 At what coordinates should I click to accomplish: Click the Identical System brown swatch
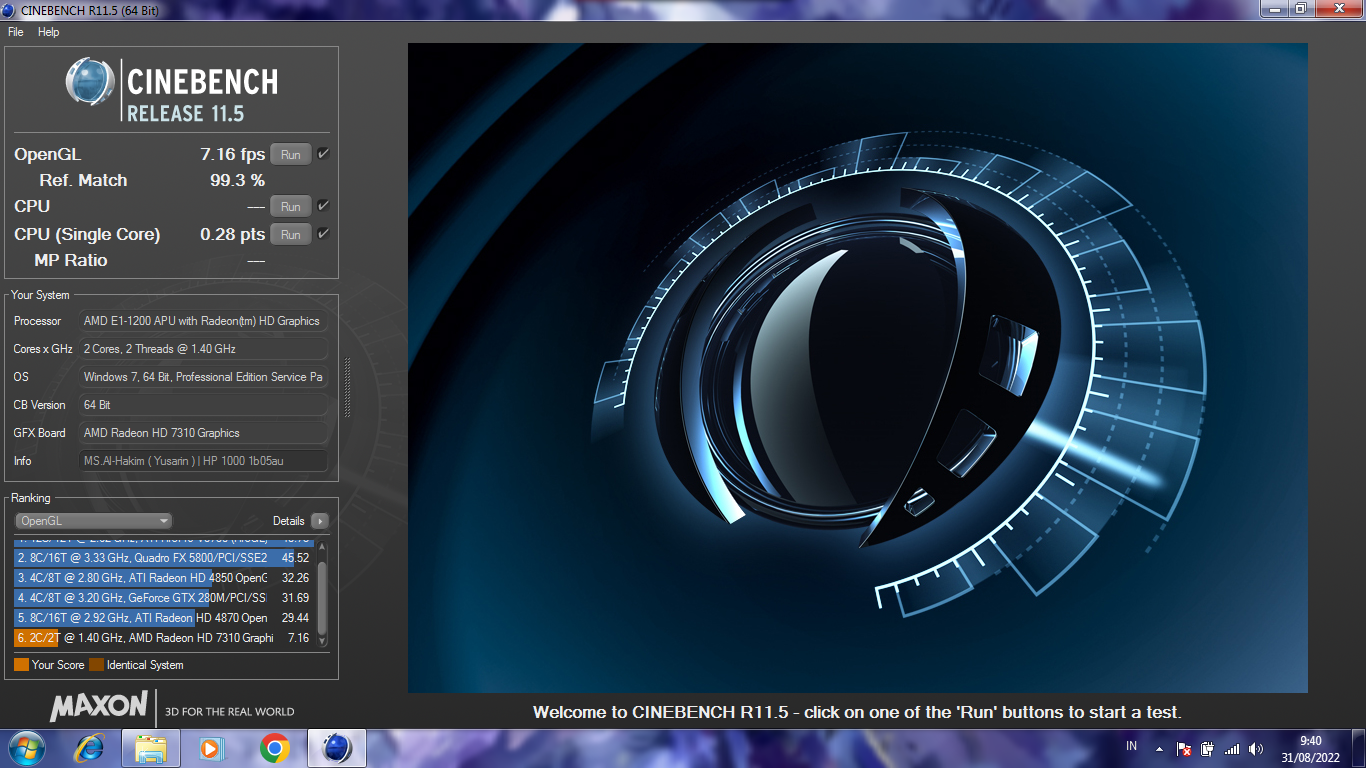click(96, 665)
